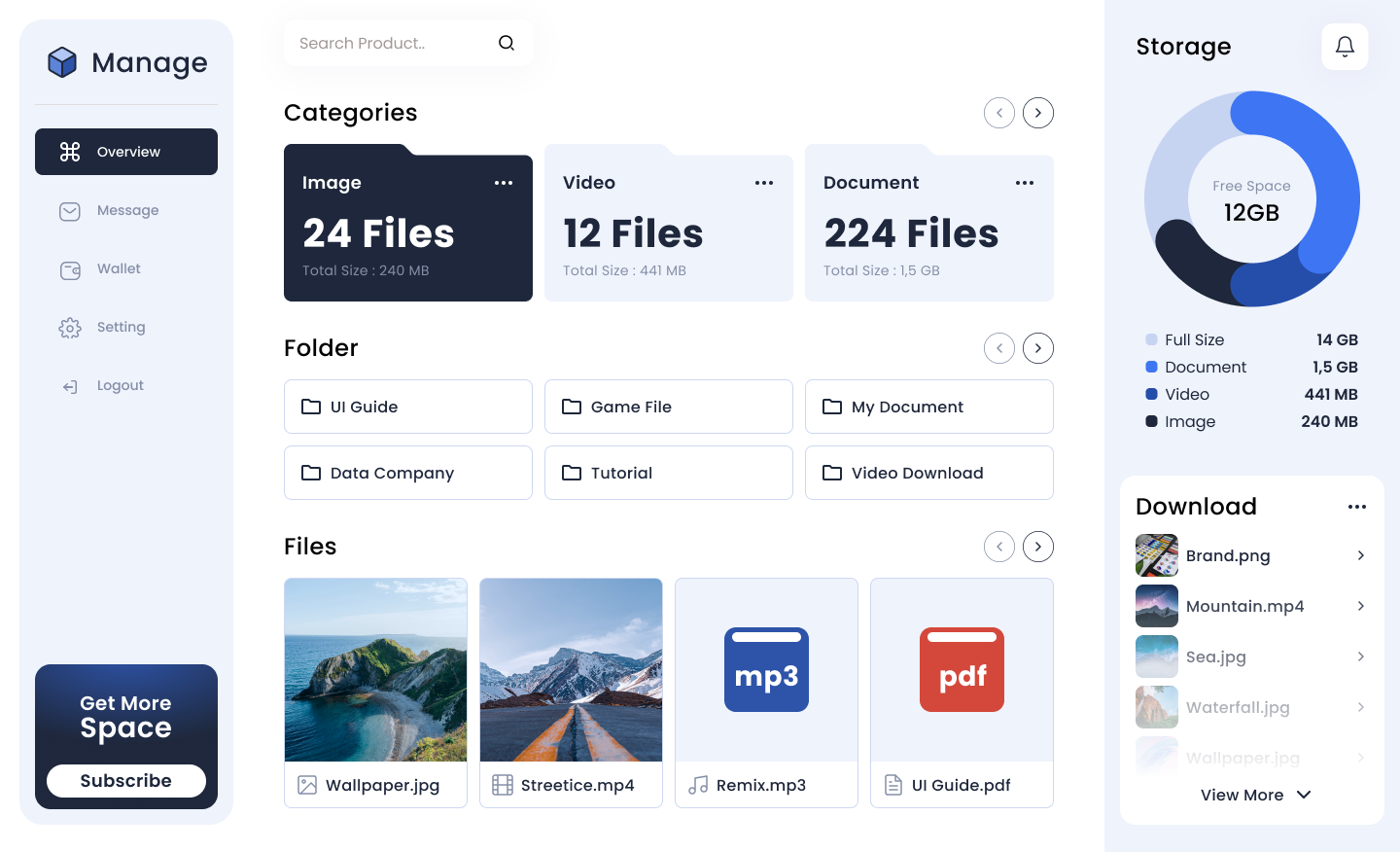Click the Search Product input field
This screenshot has width=1400, height=852.
pyautogui.click(x=389, y=43)
